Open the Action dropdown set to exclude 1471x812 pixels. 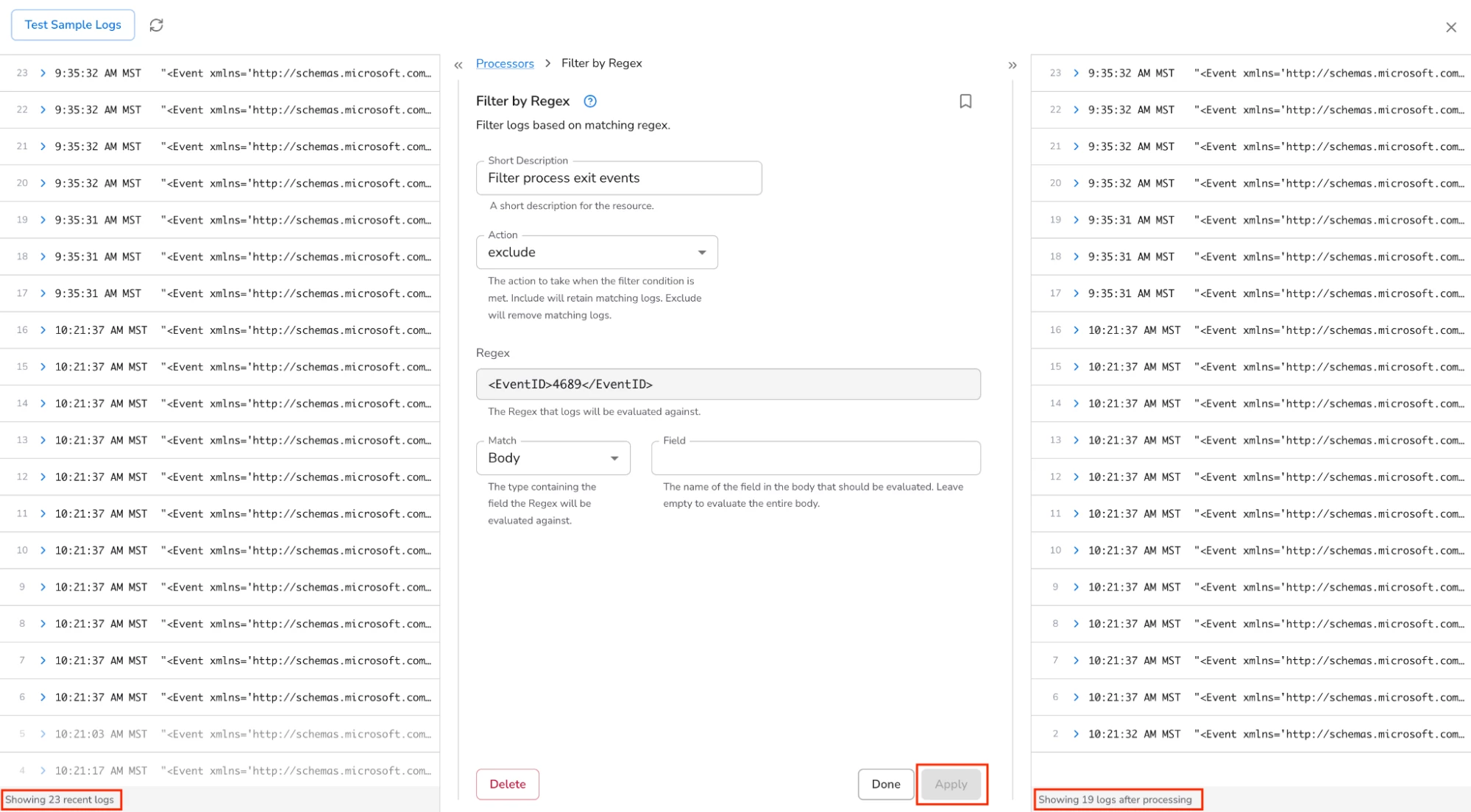[597, 252]
